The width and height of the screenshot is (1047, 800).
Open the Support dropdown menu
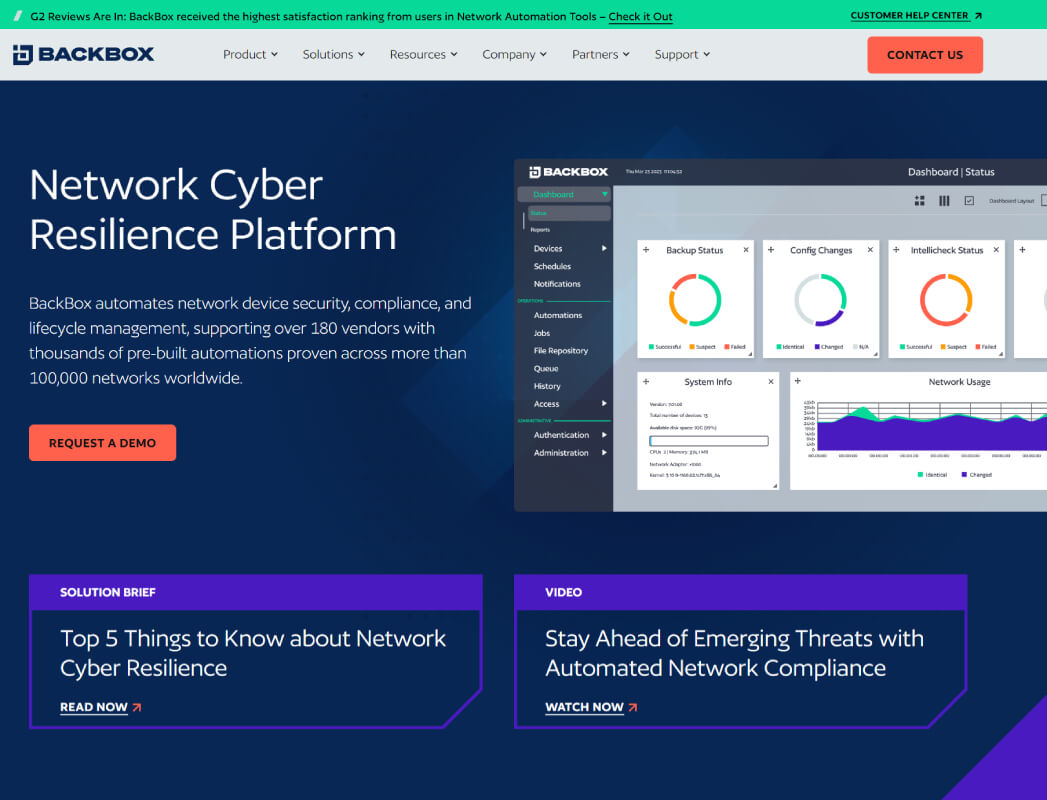(x=682, y=55)
